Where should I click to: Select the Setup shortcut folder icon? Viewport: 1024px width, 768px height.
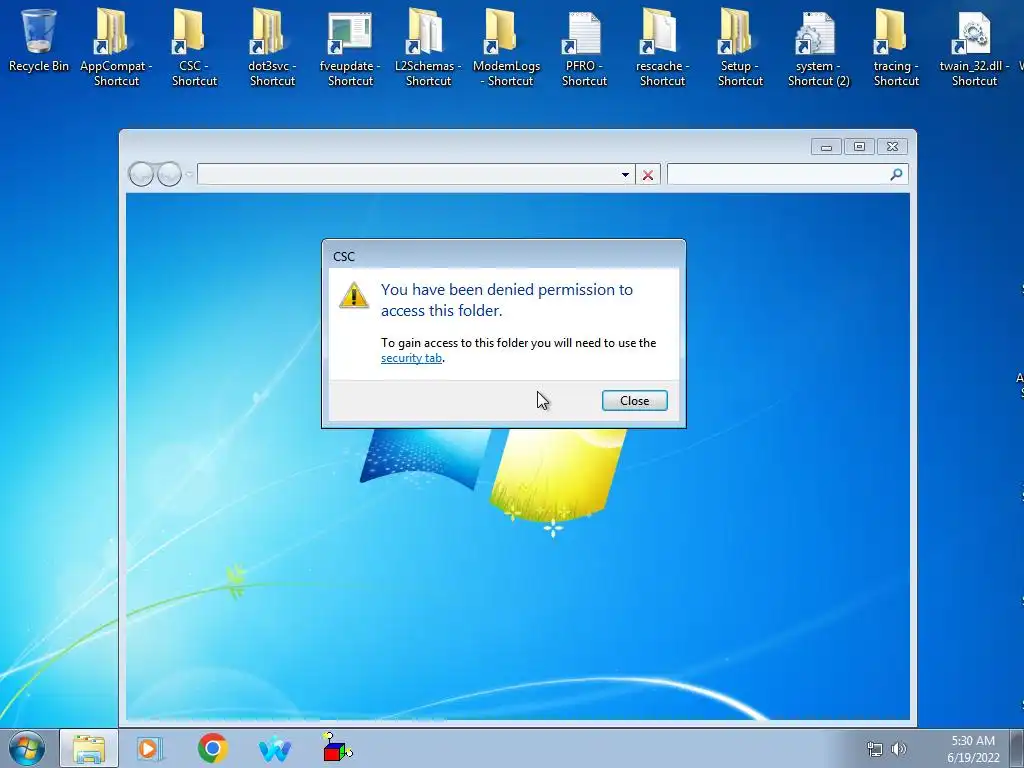point(735,33)
